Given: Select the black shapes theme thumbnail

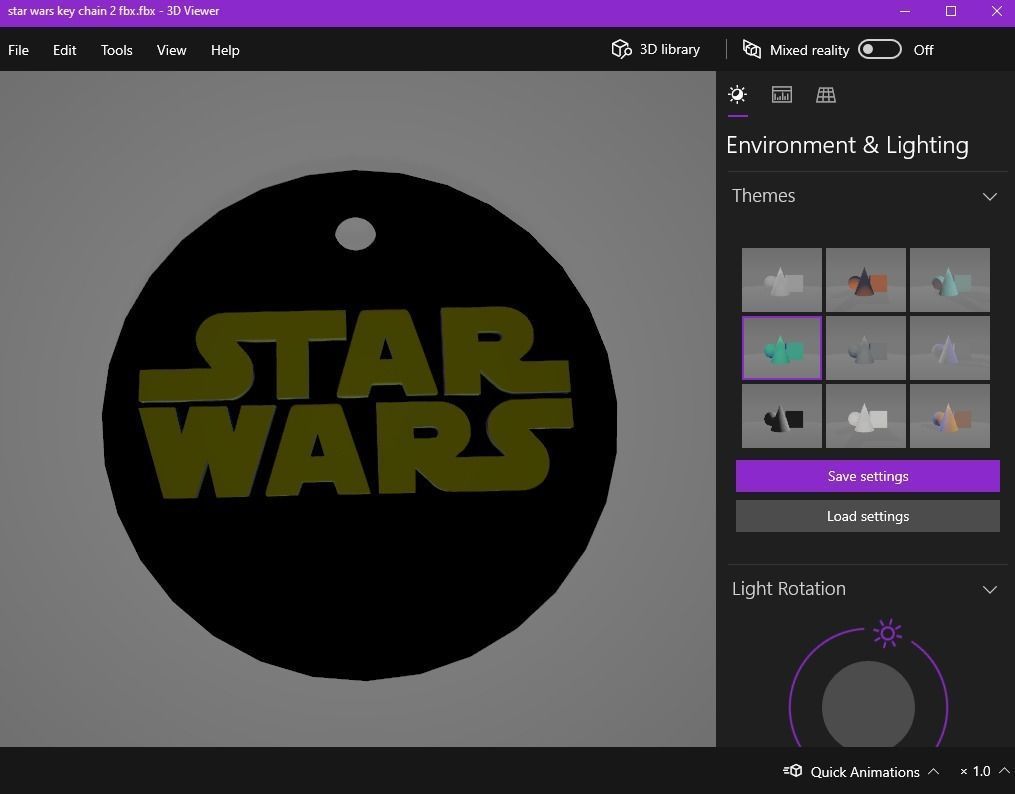Looking at the screenshot, I should point(781,416).
